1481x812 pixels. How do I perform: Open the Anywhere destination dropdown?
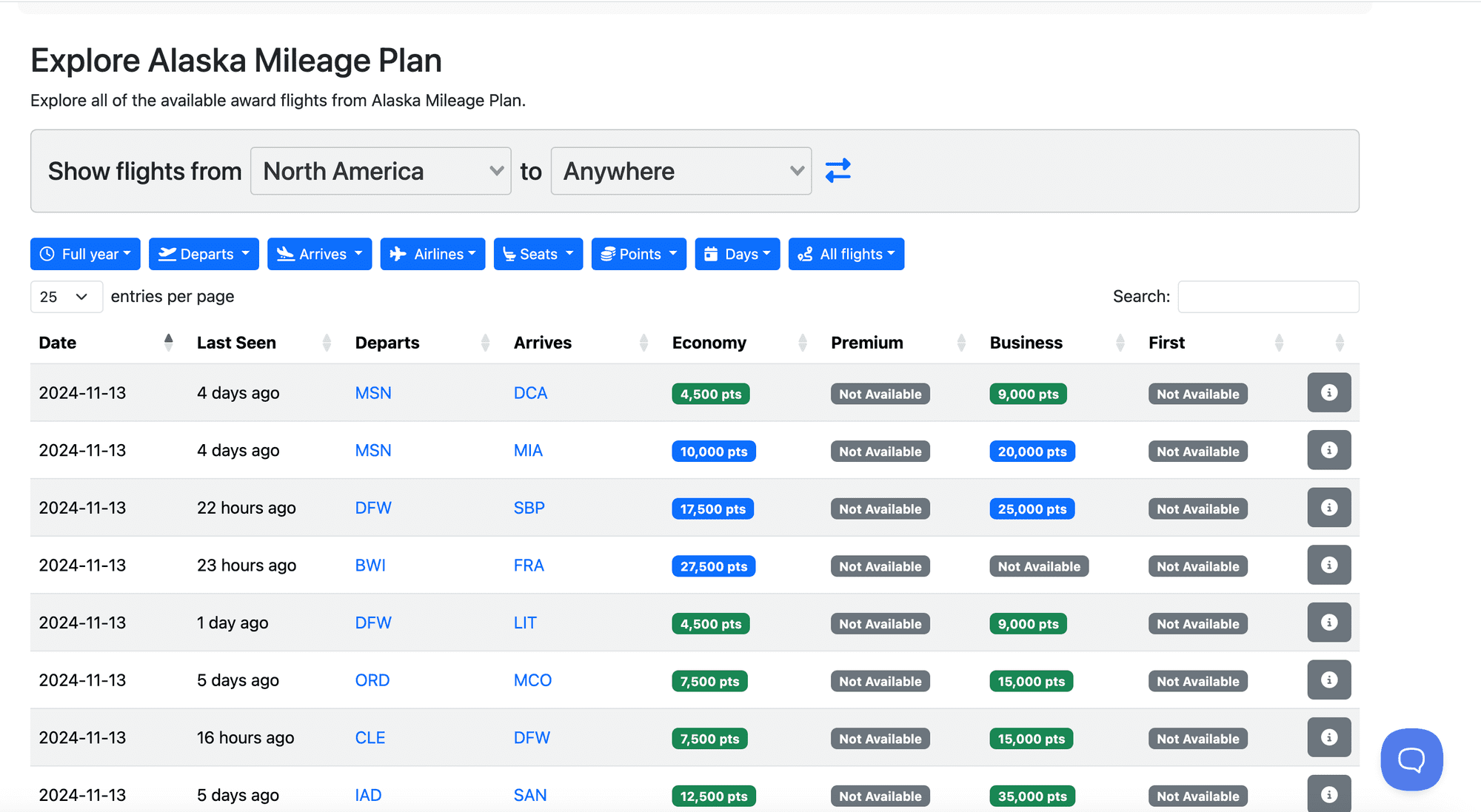point(681,171)
